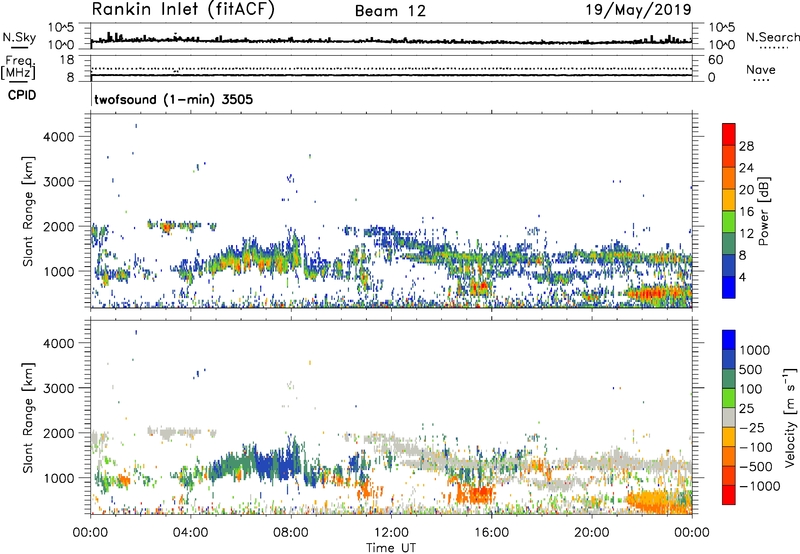Pick the bottom red segment of velocity color bar
Viewport: 800px width, 554px height.
coord(729,495)
